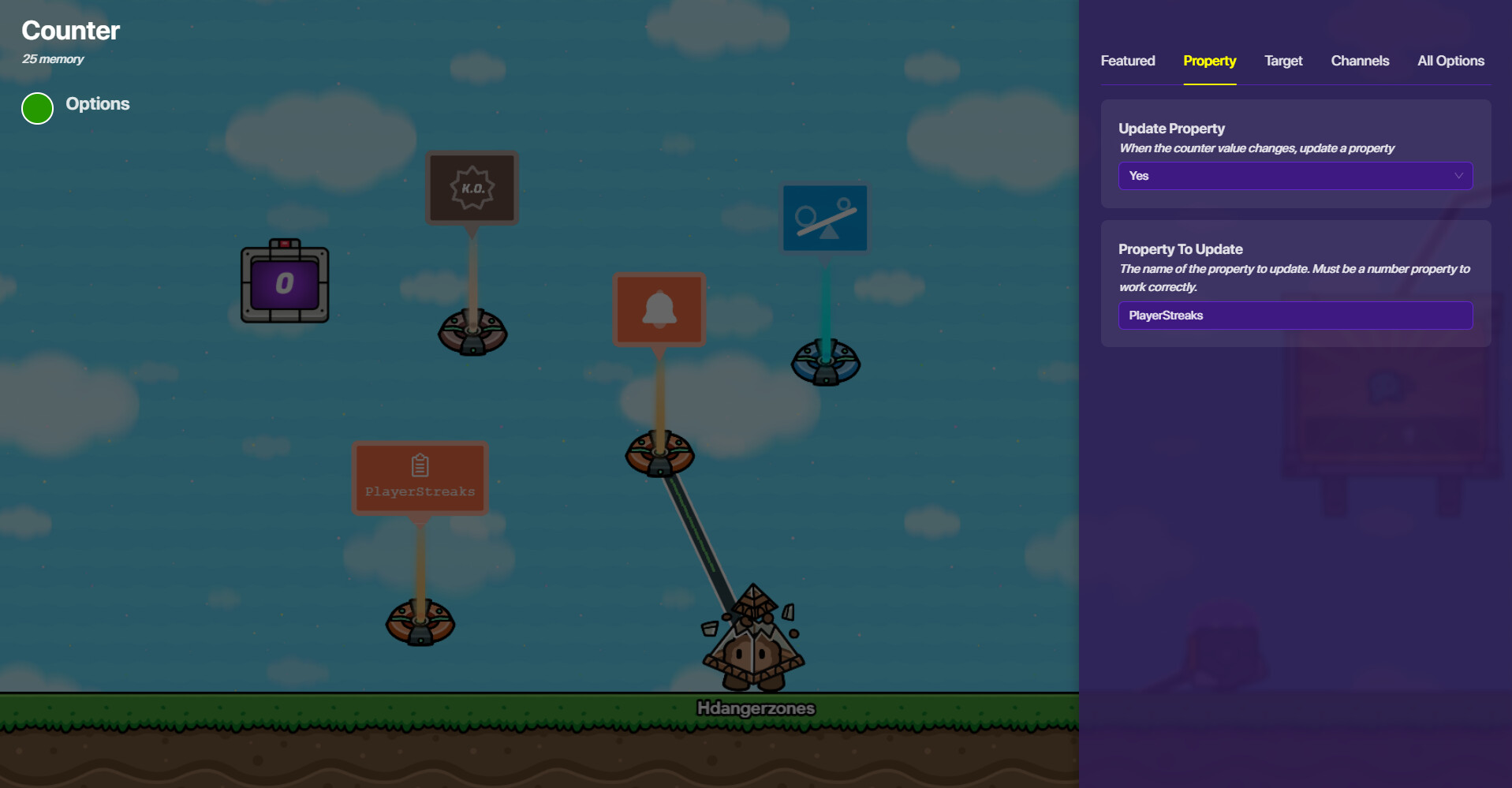Click the Hdangerzones player character

(753, 643)
